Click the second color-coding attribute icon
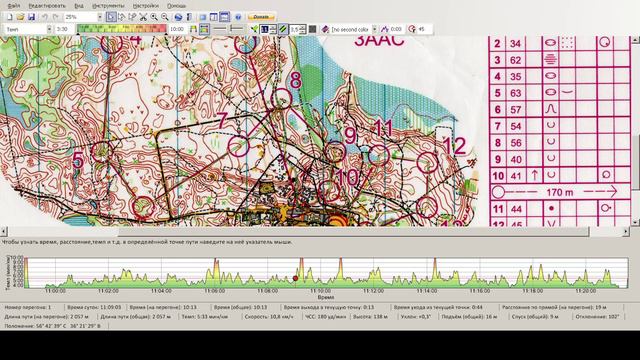The width and height of the screenshot is (640, 360). click(325, 29)
